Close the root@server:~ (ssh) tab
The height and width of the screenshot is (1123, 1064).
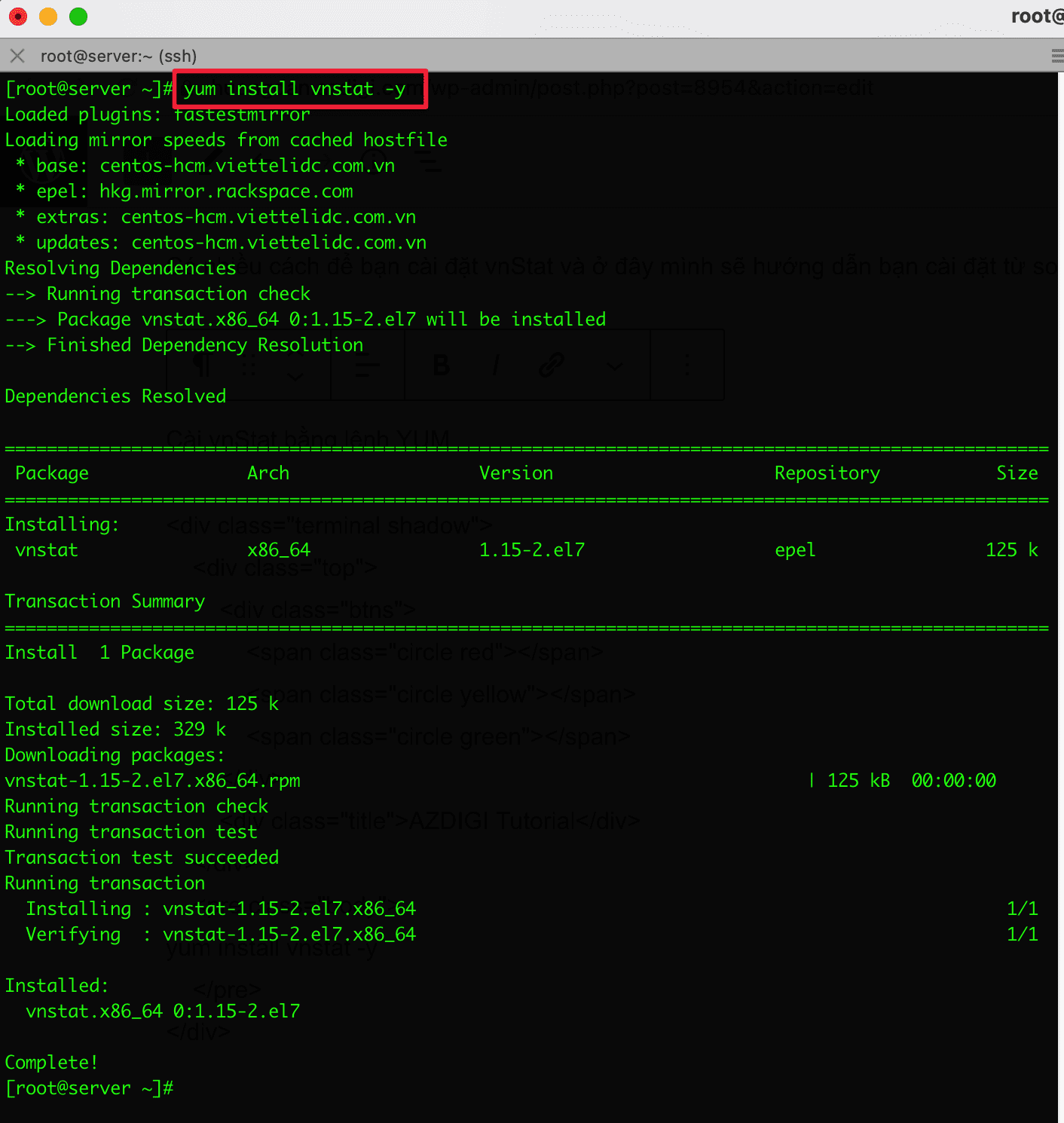pyautogui.click(x=17, y=56)
